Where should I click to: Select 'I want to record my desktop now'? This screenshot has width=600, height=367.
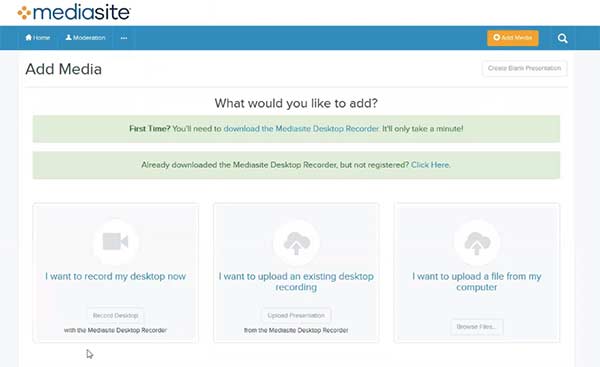(115, 276)
